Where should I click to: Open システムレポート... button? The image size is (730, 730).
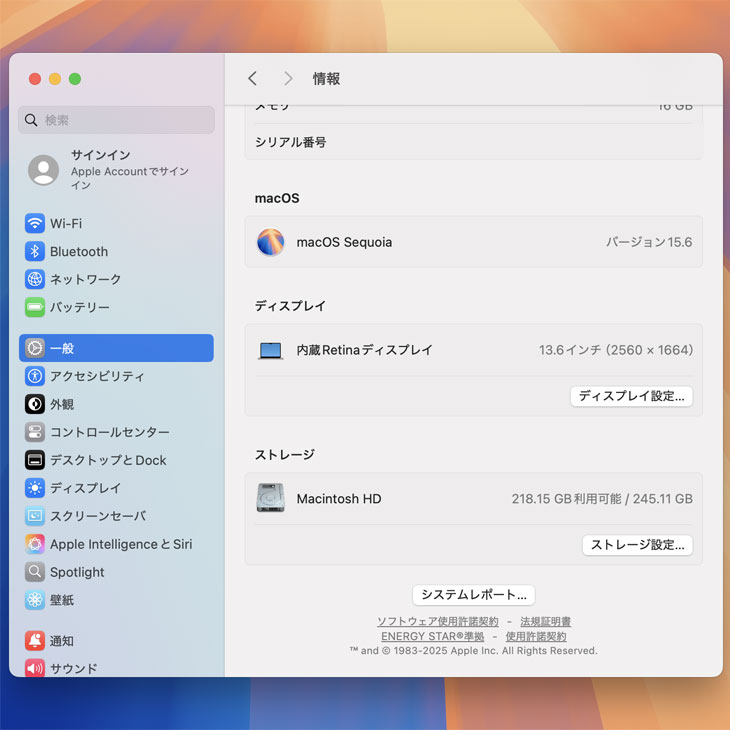[x=473, y=595]
